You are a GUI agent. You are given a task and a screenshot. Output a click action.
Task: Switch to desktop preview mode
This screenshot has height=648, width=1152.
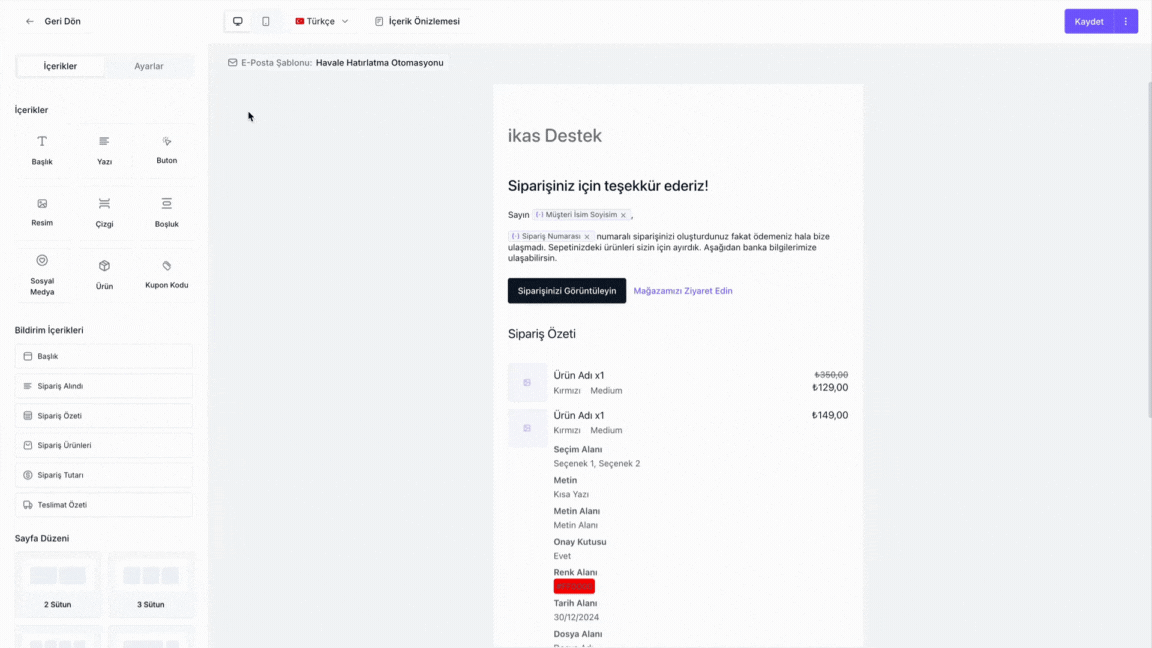[238, 21]
